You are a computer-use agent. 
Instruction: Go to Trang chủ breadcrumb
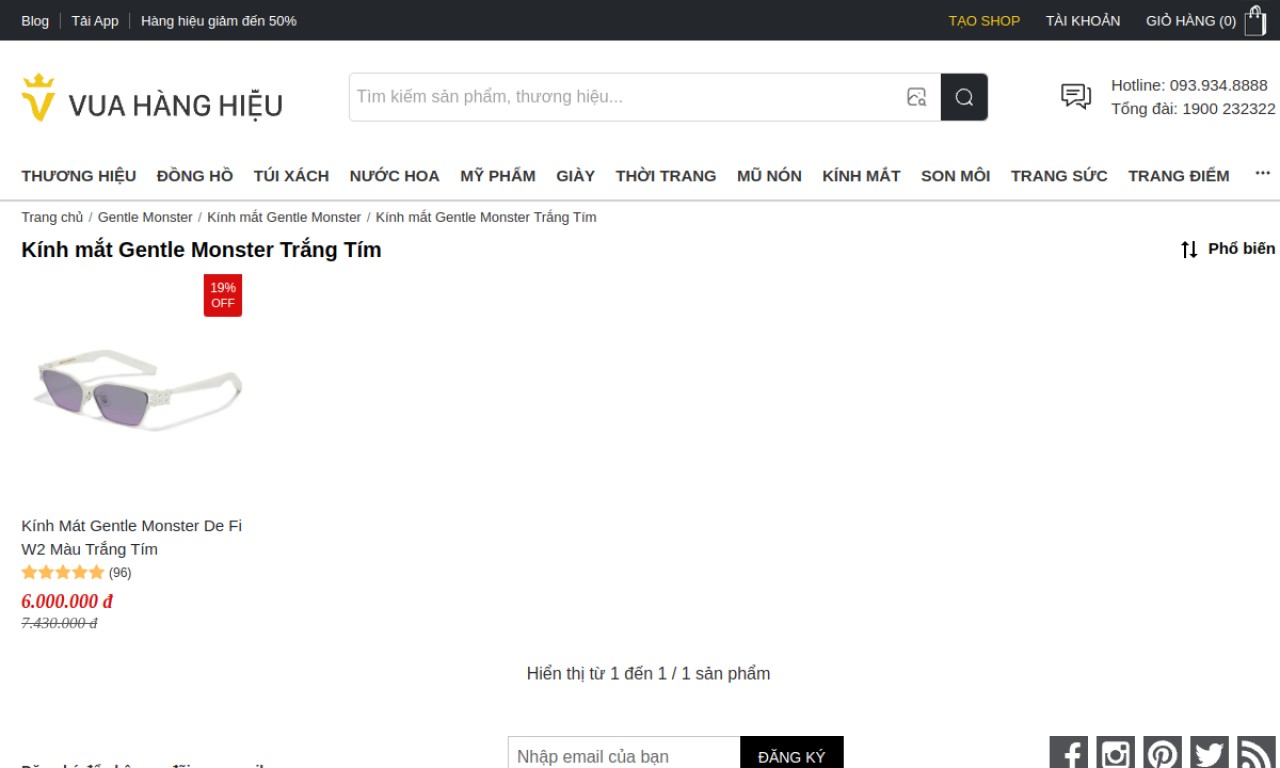click(x=52, y=217)
